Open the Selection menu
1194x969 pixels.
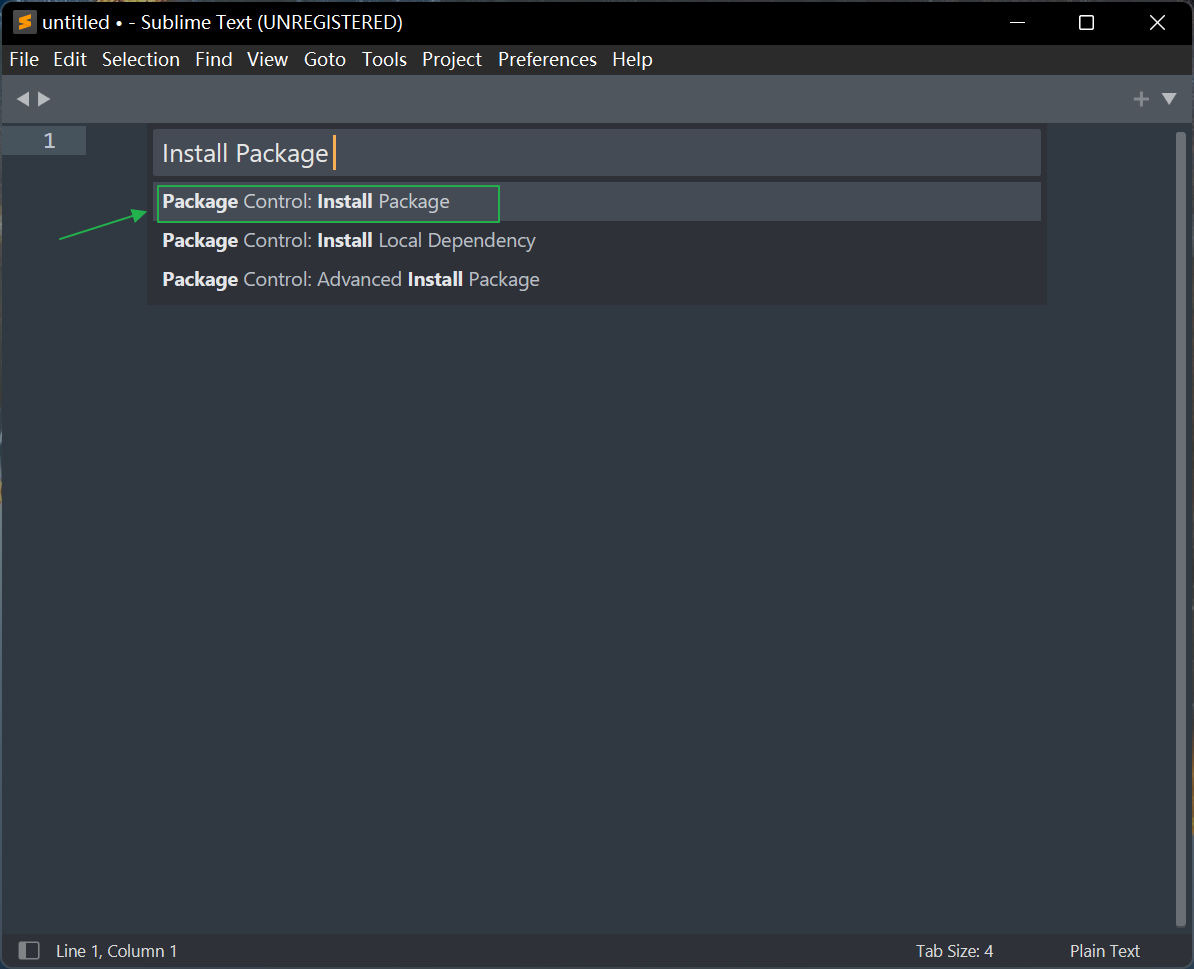click(x=141, y=59)
